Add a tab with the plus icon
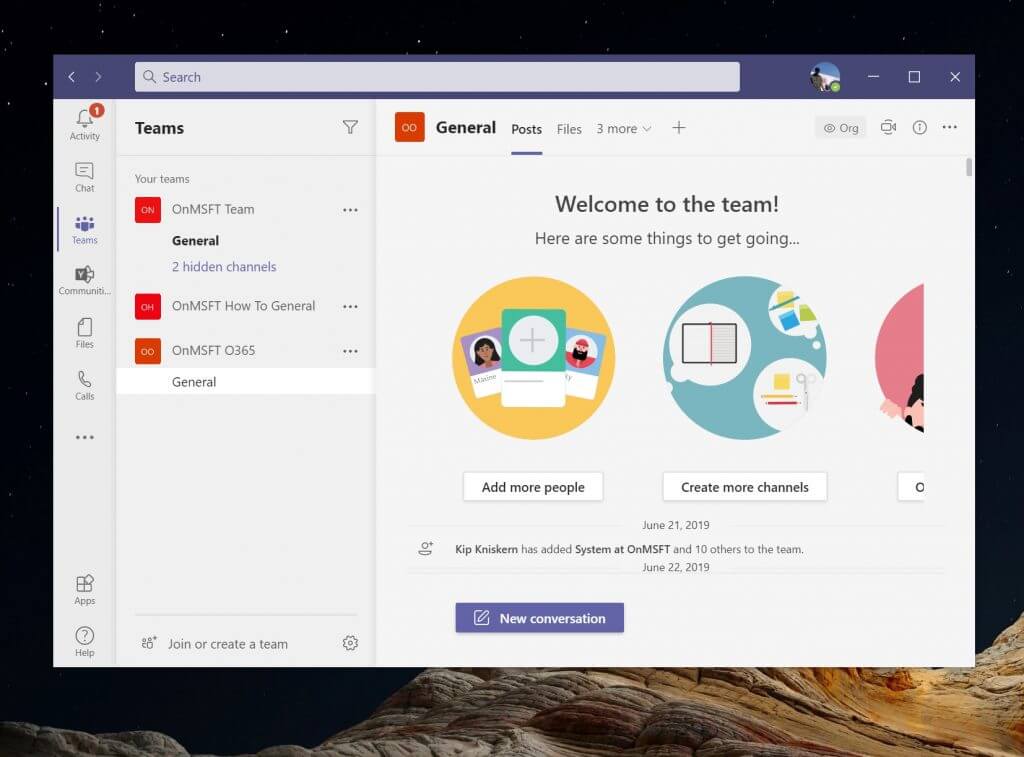The height and width of the screenshot is (757, 1024). click(x=679, y=127)
